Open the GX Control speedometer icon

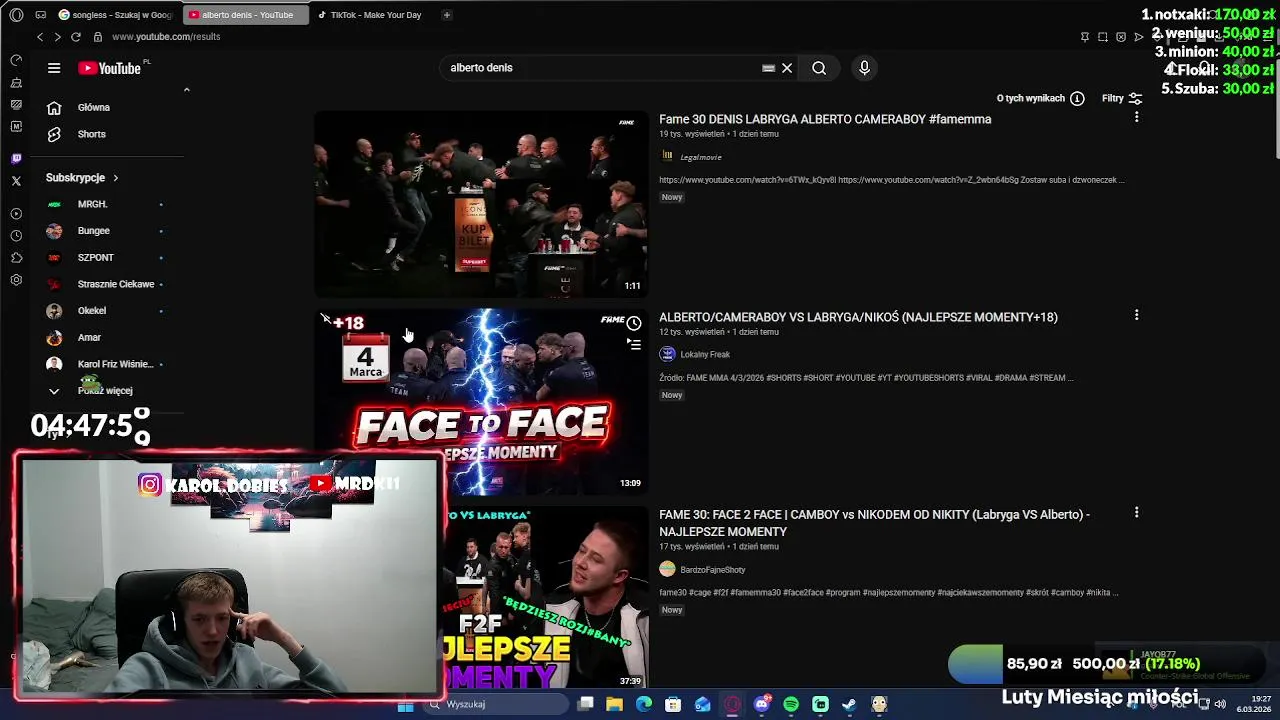[x=16, y=60]
